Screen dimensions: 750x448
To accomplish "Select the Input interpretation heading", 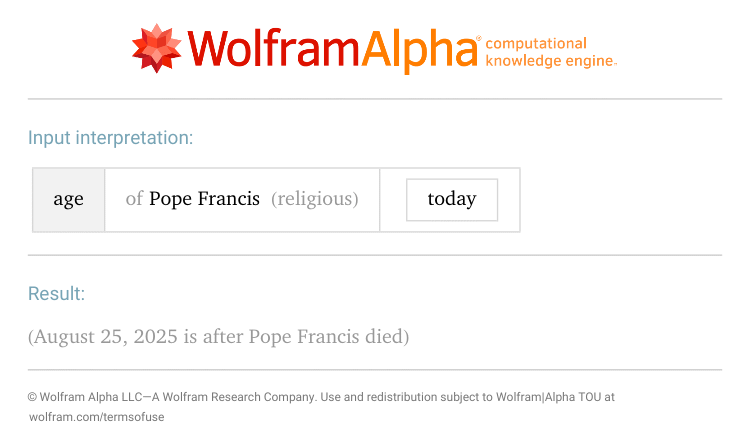I will point(110,138).
